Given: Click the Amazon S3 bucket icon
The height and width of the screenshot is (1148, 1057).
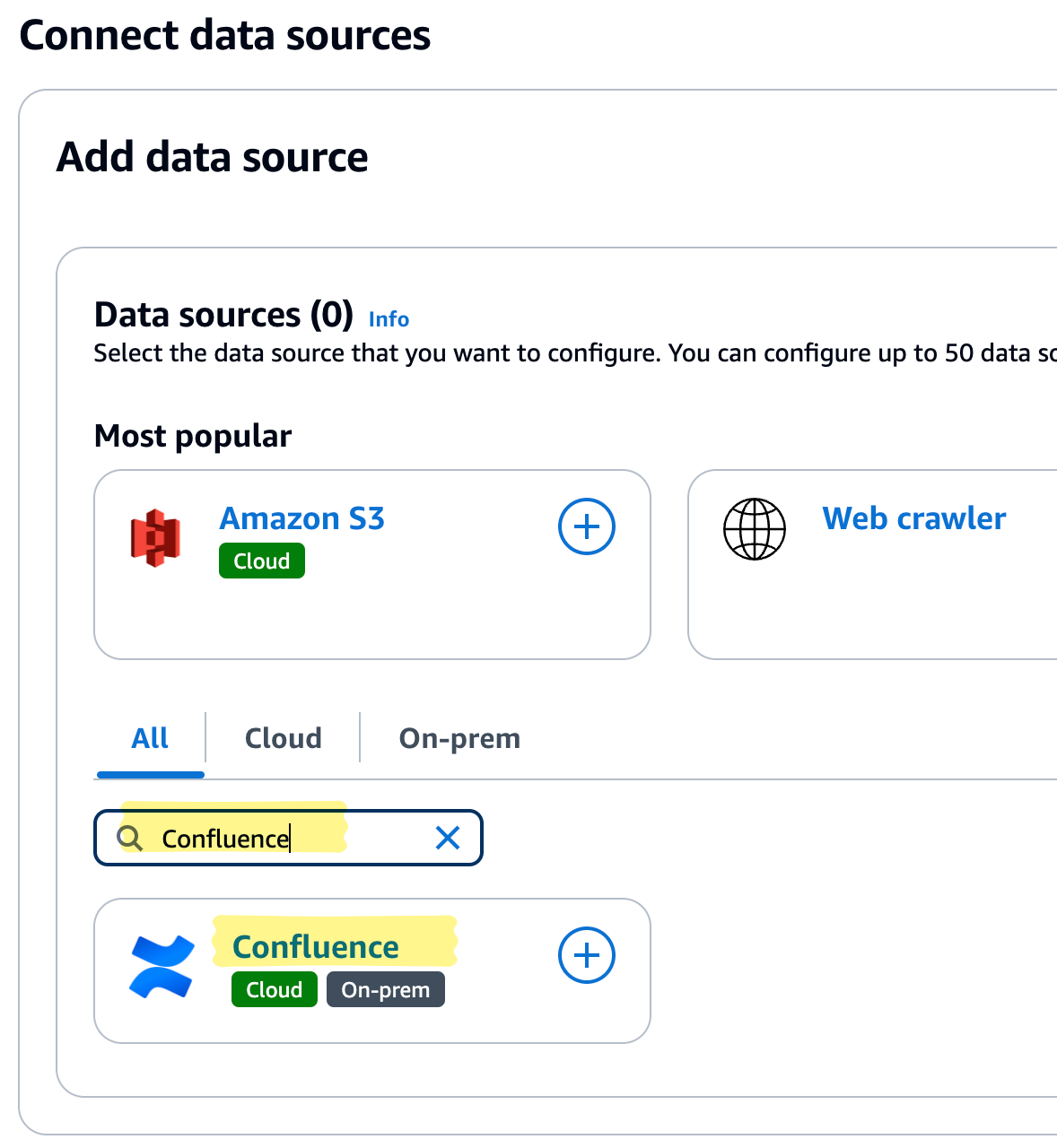Looking at the screenshot, I should tap(157, 536).
